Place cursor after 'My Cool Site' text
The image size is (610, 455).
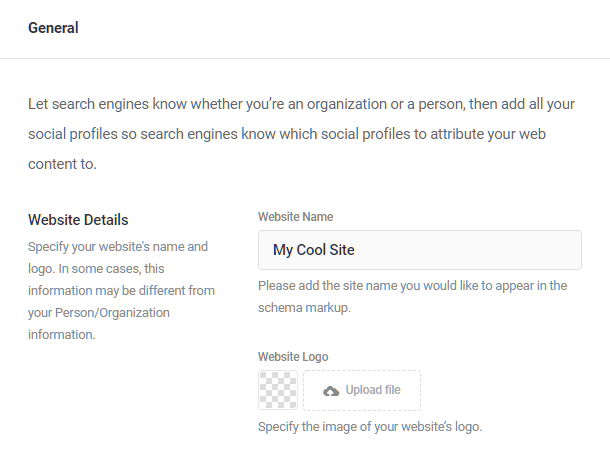point(356,250)
